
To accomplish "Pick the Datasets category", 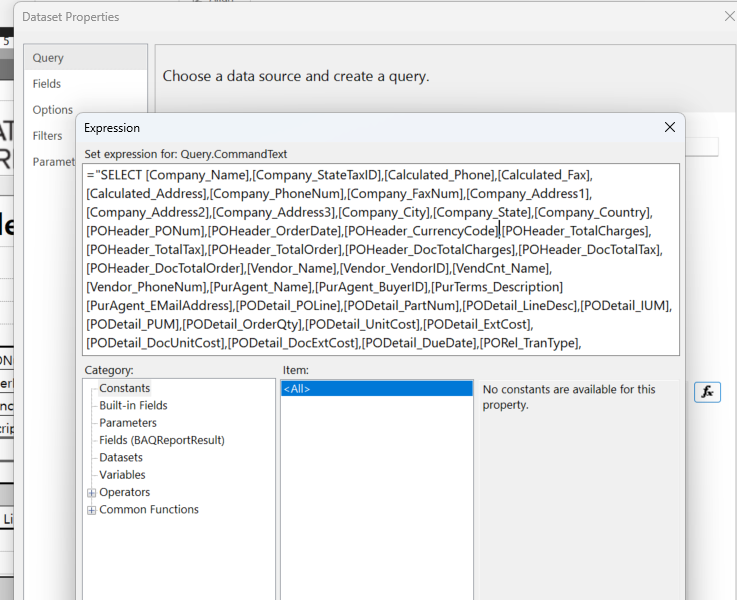I will pyautogui.click(x=123, y=458).
